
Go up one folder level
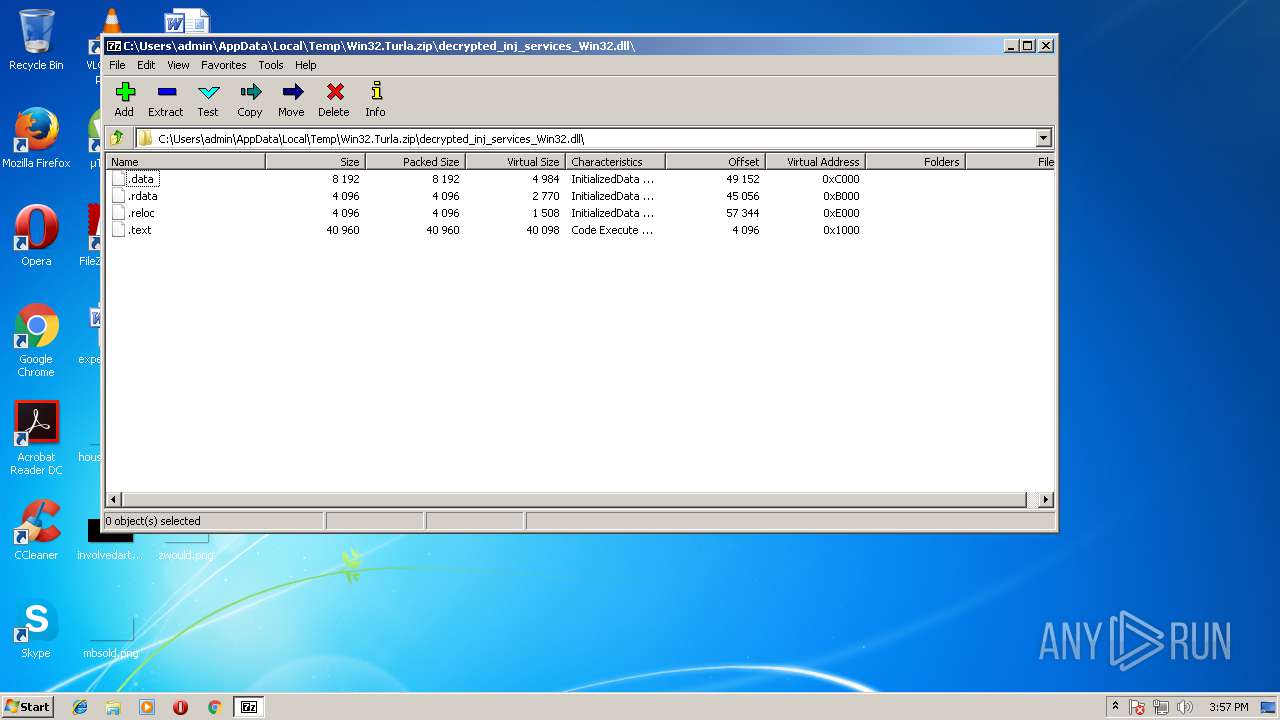[x=118, y=138]
